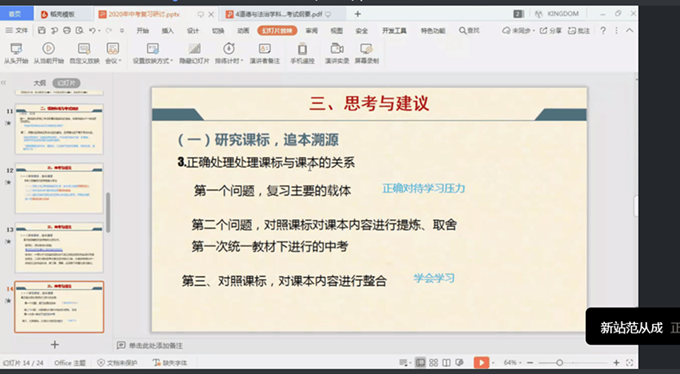Switch to normal view icon in status bar
The width and height of the screenshot is (680, 374).
(x=420, y=362)
